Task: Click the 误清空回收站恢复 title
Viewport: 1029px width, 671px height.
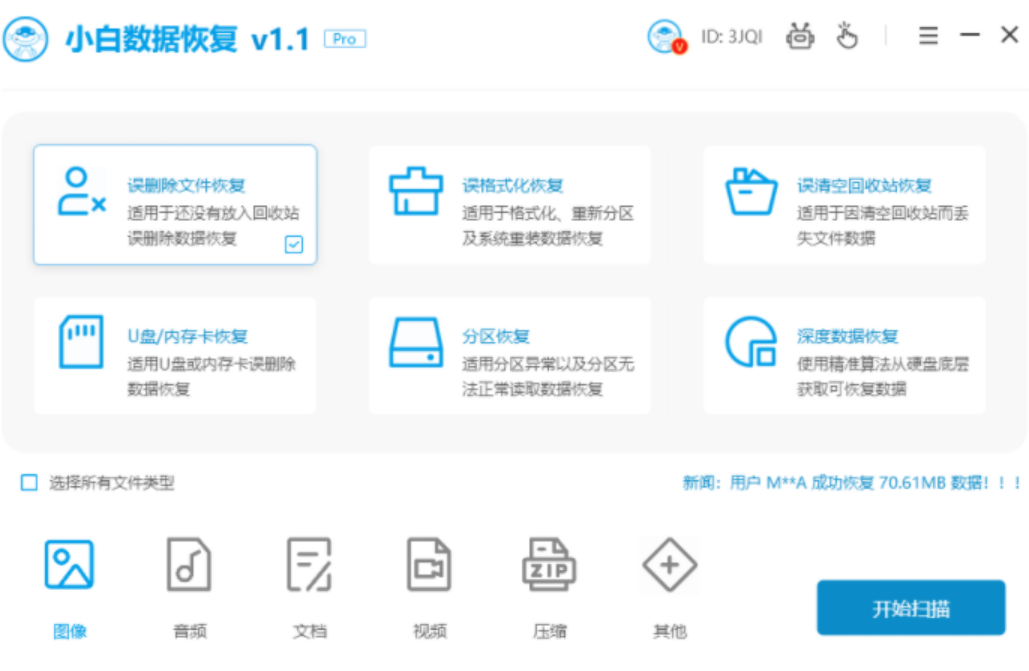Action: [x=864, y=186]
